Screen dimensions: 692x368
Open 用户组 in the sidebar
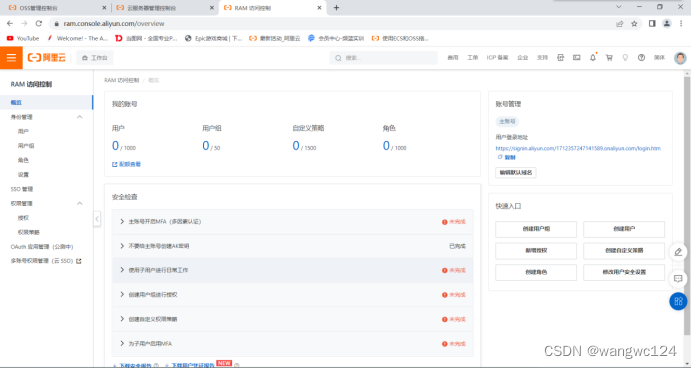[x=26, y=146]
